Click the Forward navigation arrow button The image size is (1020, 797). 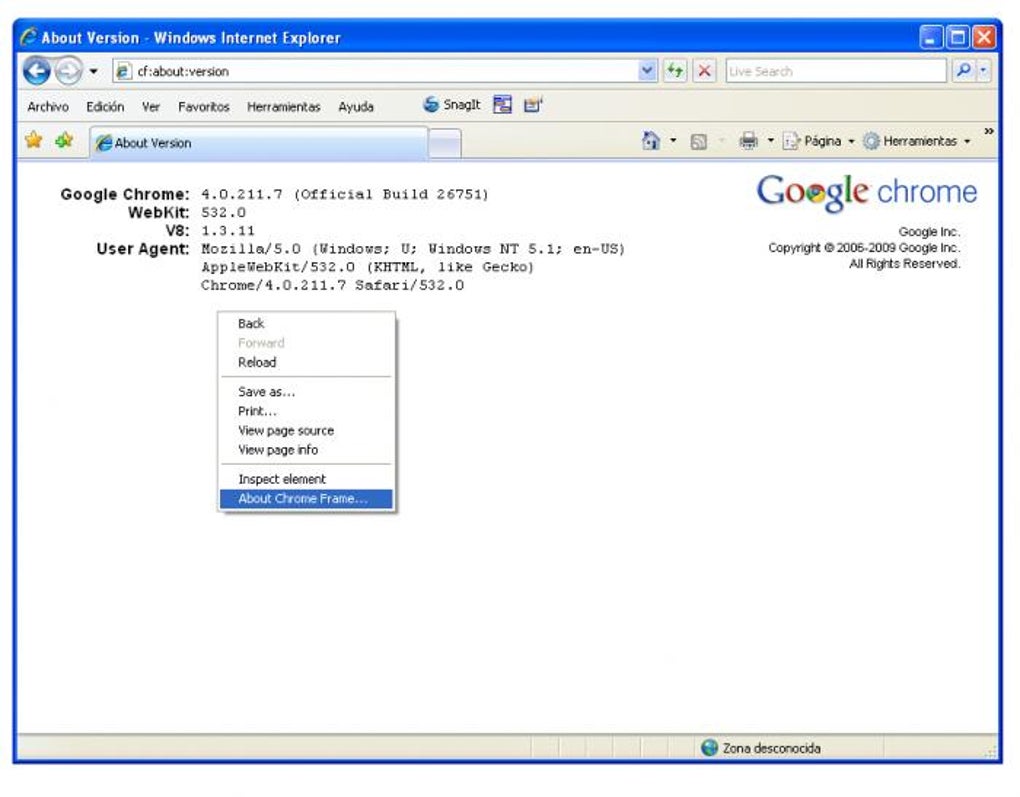pos(68,70)
